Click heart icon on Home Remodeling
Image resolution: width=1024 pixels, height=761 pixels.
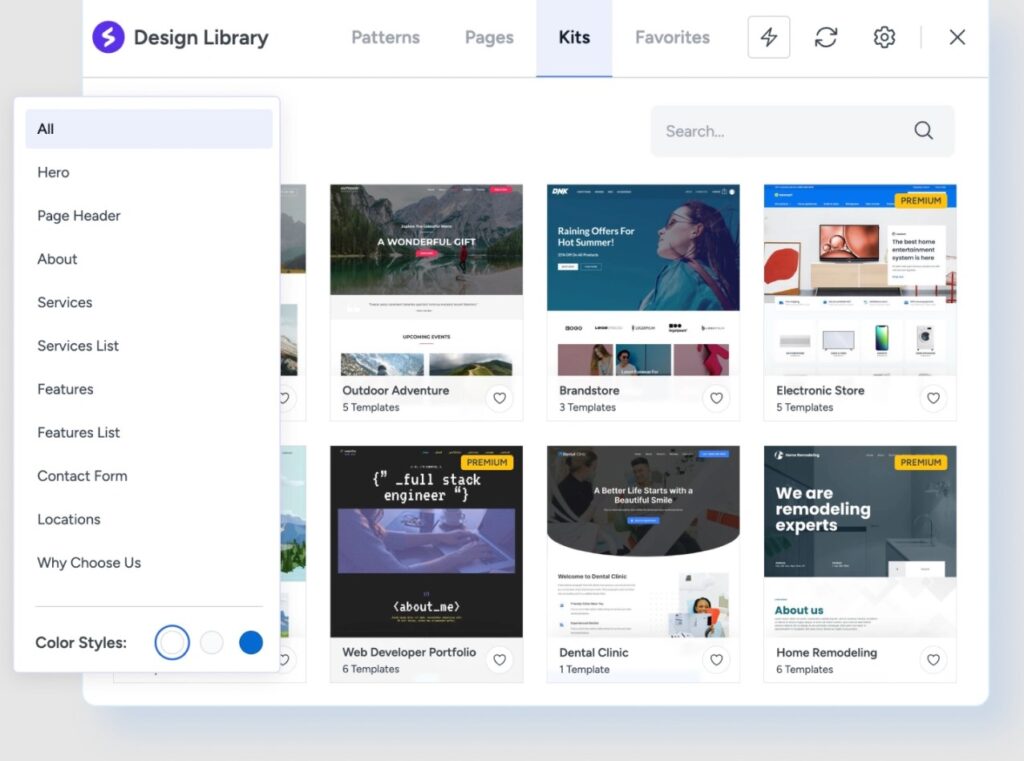tap(933, 660)
